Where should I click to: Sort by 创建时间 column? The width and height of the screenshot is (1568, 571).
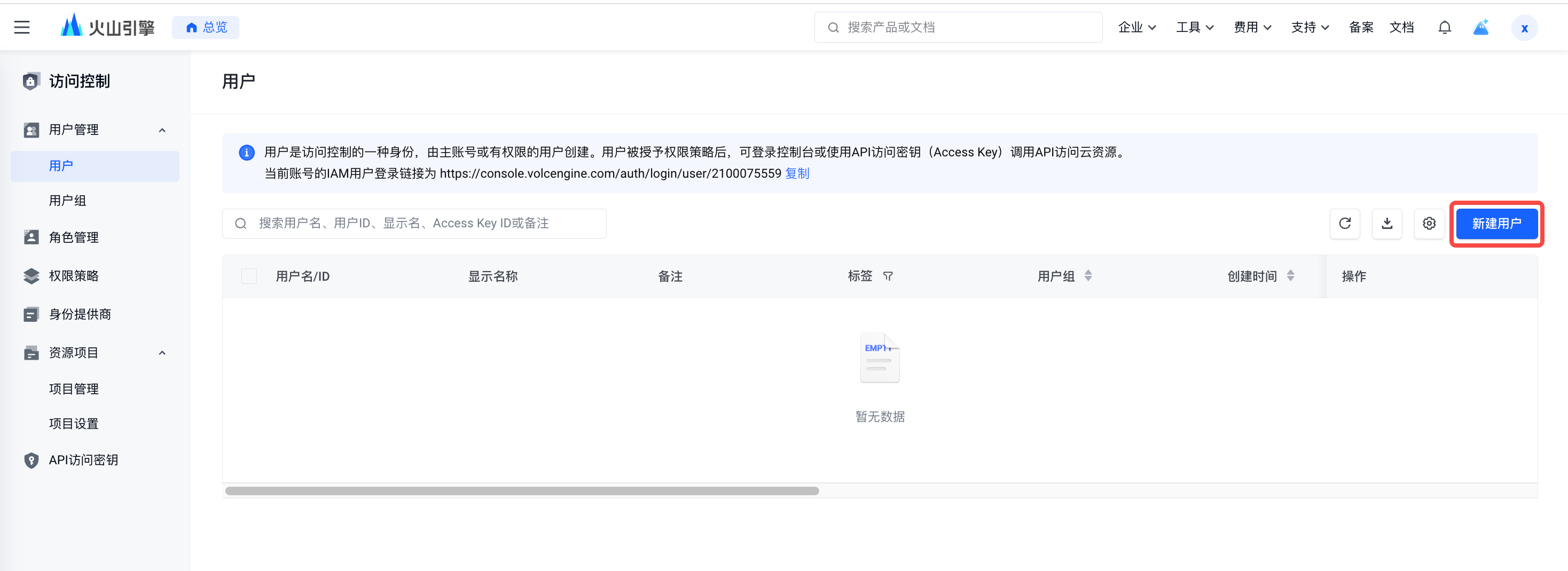pos(1290,276)
